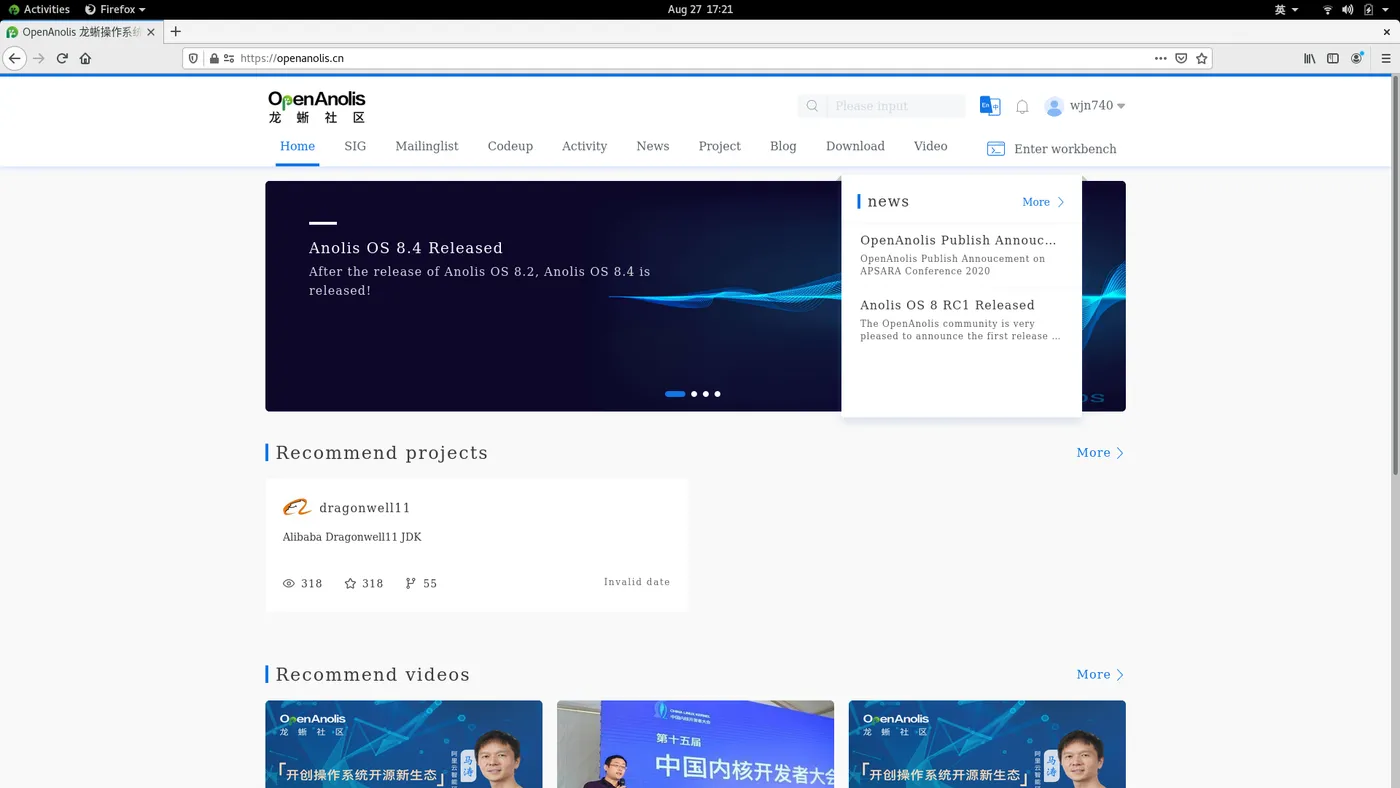Click the fork icon of dragonwell11
Viewport: 1400px width, 788px height.
tap(410, 583)
